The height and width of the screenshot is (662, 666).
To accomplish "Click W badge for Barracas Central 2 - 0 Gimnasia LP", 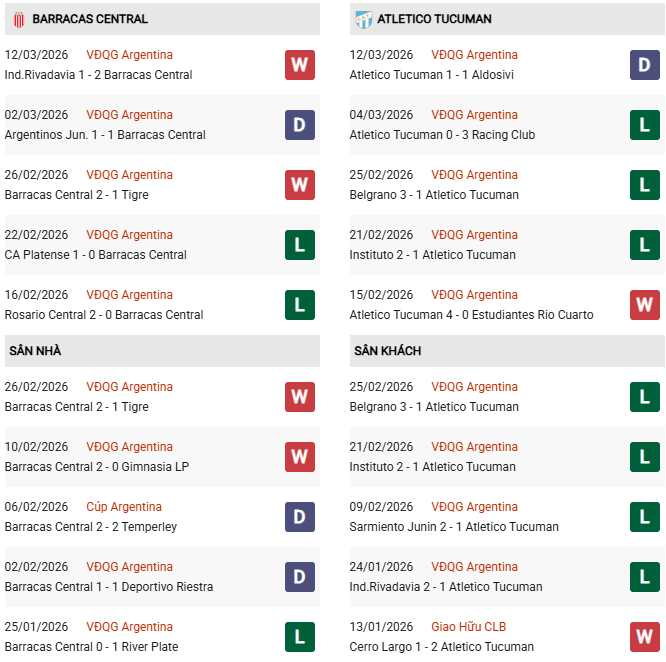I will 299,457.
